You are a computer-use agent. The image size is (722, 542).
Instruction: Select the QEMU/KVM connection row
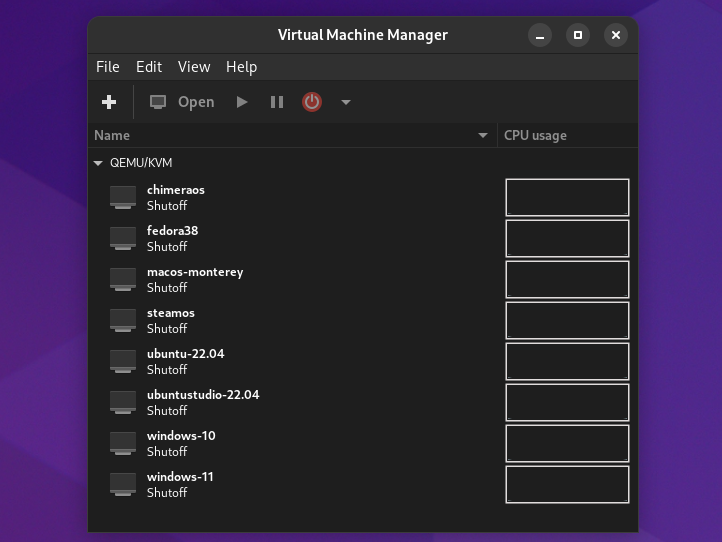pos(363,163)
